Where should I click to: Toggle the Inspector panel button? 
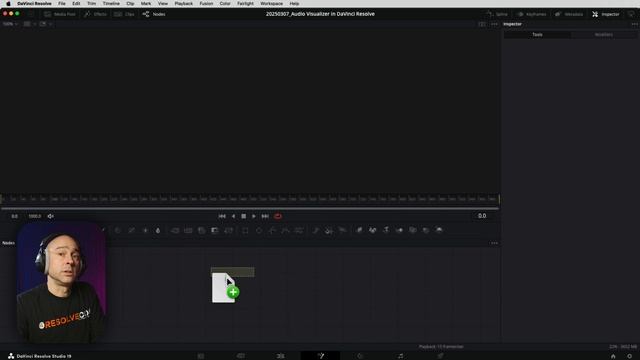pos(606,14)
